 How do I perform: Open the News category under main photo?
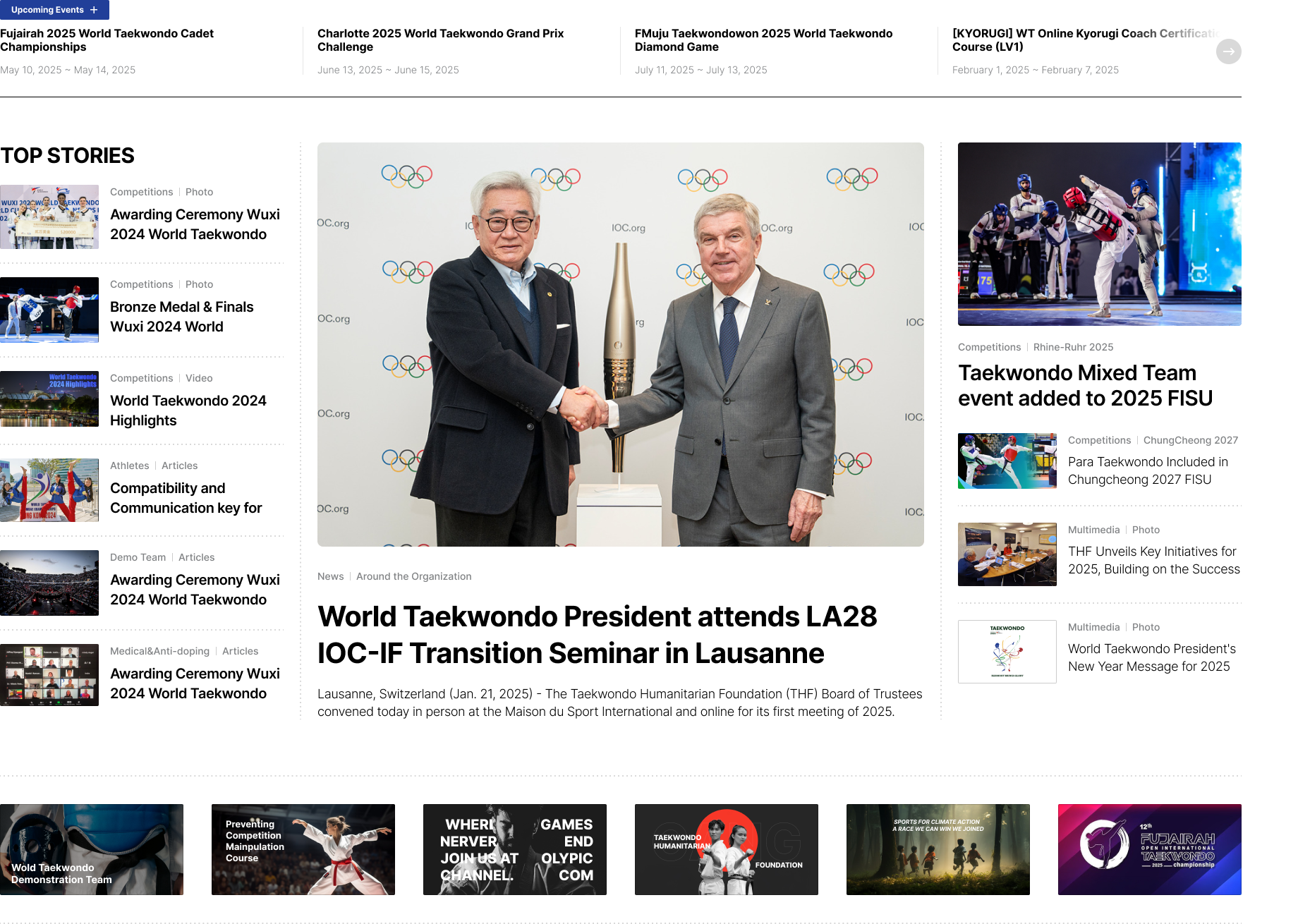click(x=330, y=576)
